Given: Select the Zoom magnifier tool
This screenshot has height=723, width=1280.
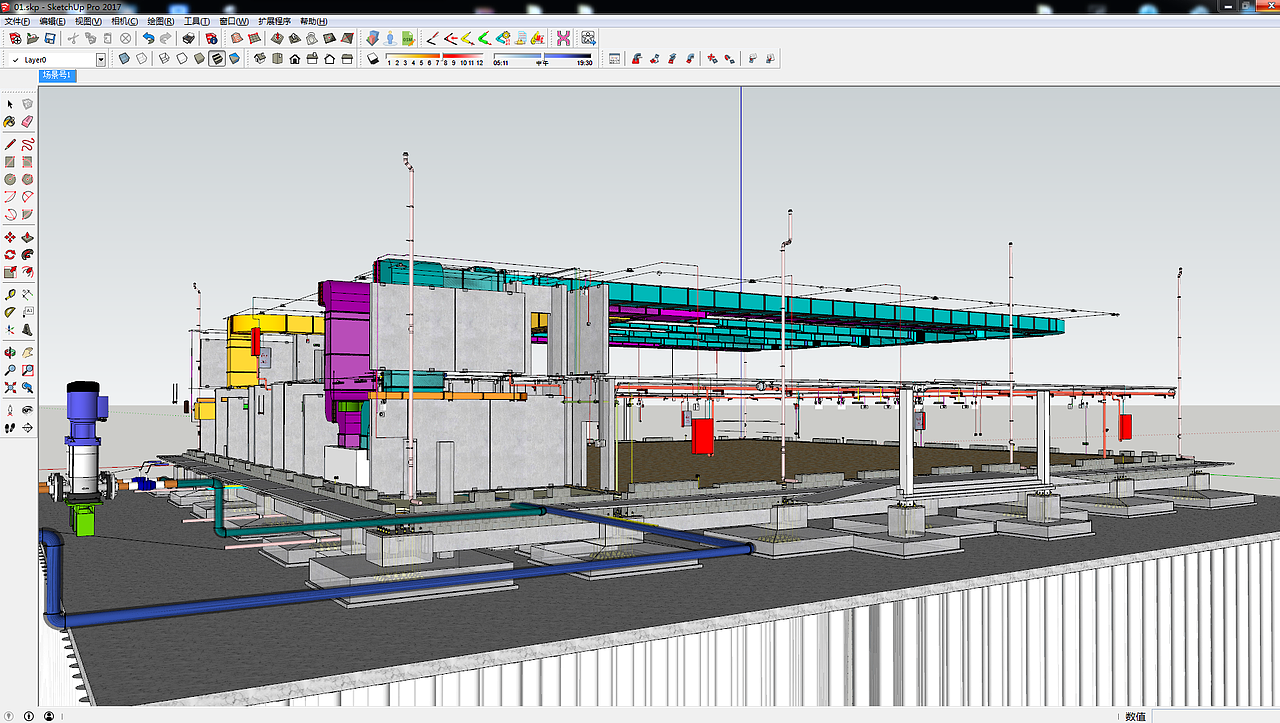Looking at the screenshot, I should (x=10, y=370).
